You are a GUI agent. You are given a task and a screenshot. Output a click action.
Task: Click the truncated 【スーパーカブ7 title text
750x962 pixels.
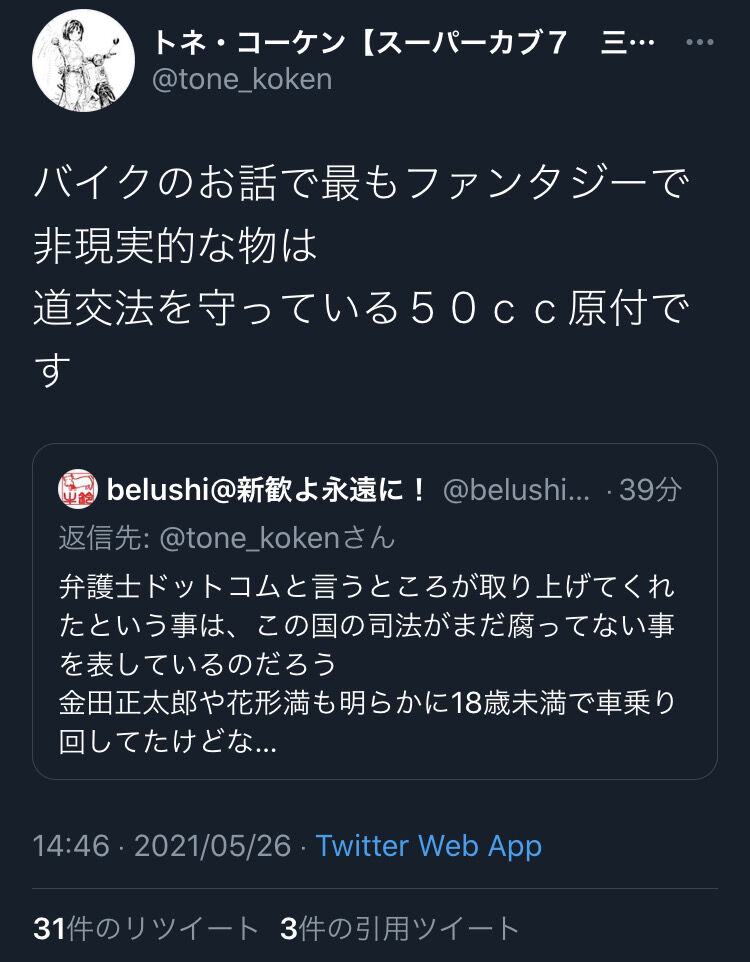coord(500,42)
